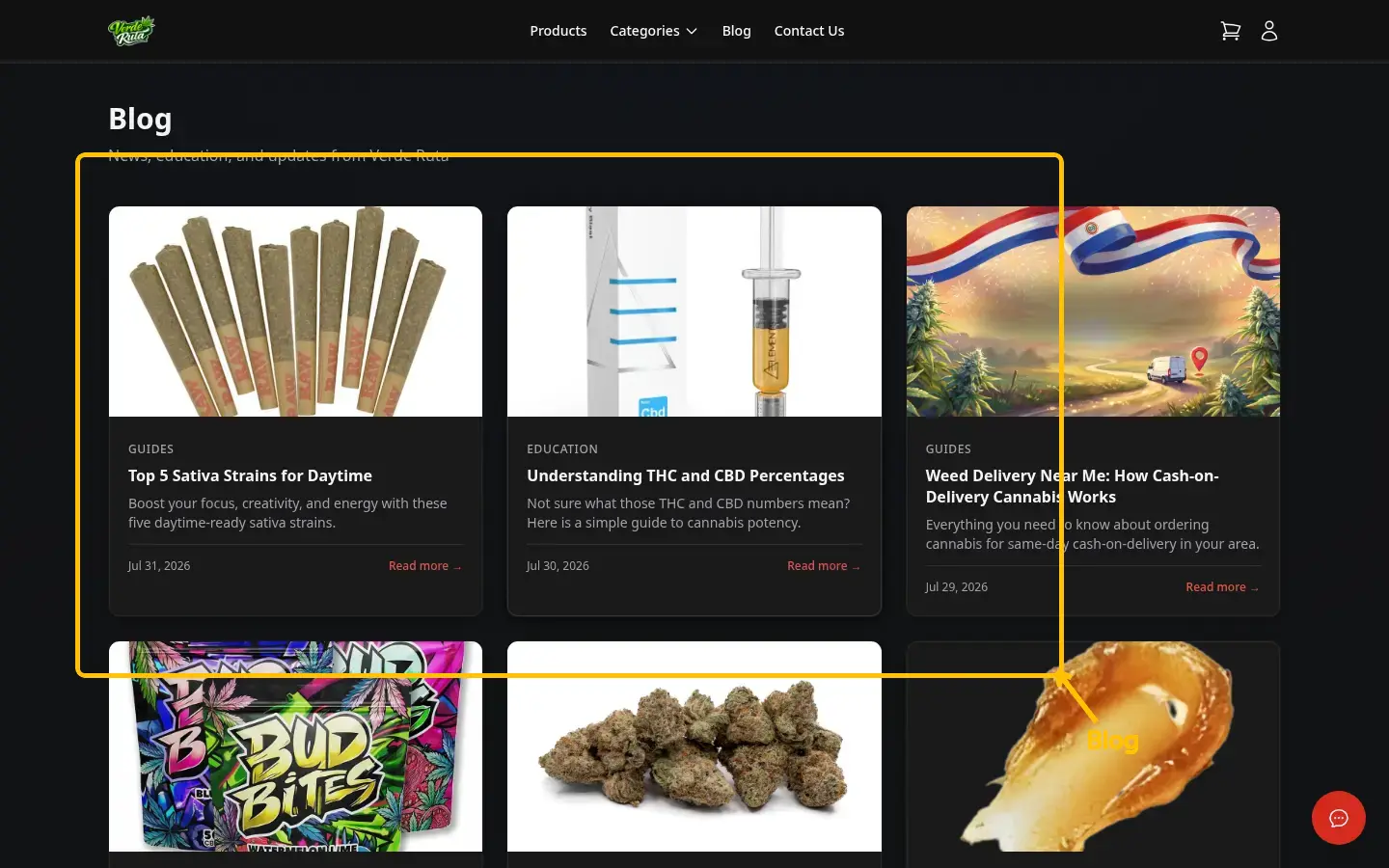
Task: Select the "Everything you need to know" summary
Action: pyautogui.click(x=1092, y=534)
